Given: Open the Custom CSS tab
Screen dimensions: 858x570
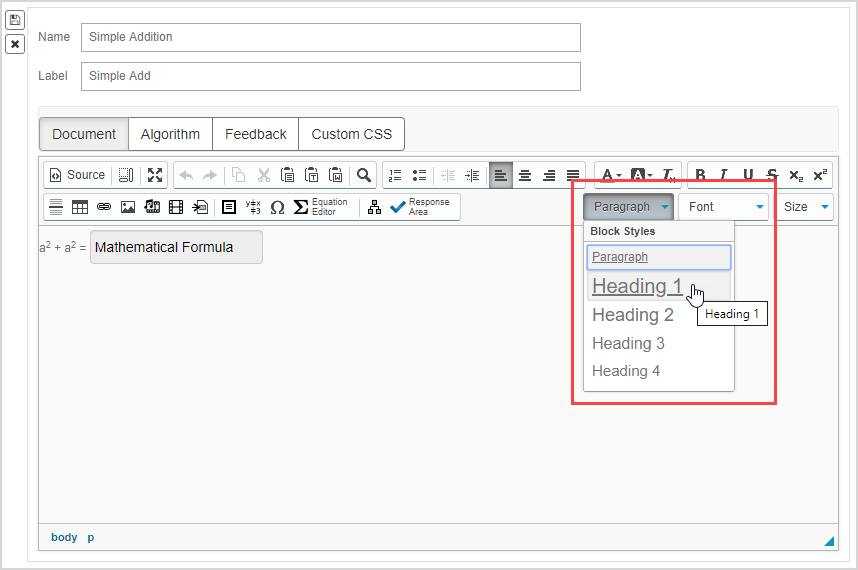Looking at the screenshot, I should click(x=351, y=134).
